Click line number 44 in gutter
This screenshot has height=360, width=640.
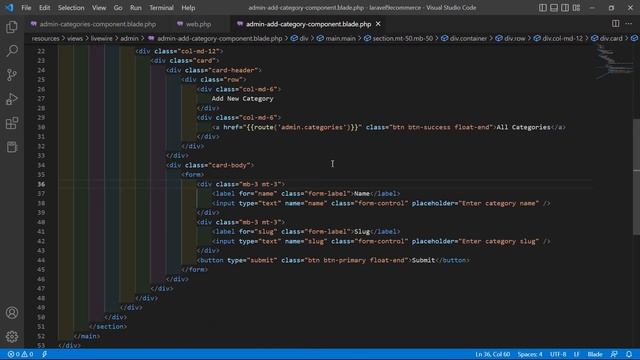[x=41, y=260]
